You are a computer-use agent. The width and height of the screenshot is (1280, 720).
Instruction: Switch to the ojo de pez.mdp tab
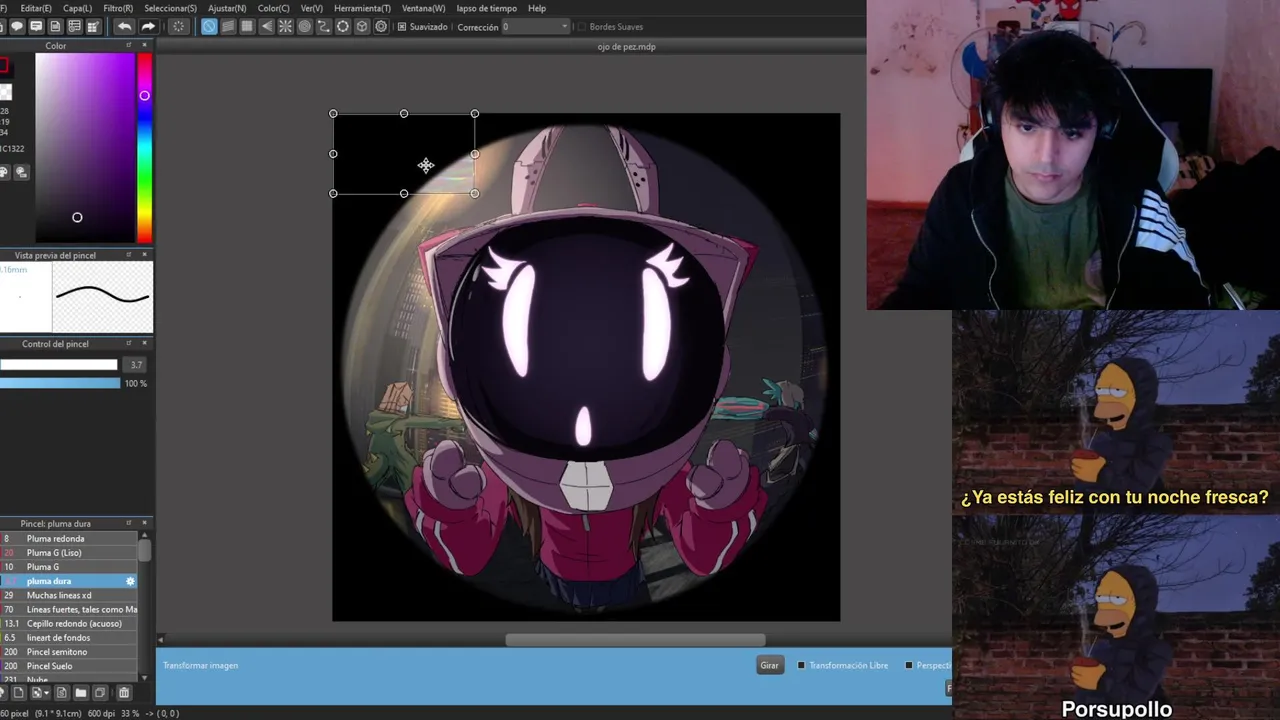coord(627,47)
